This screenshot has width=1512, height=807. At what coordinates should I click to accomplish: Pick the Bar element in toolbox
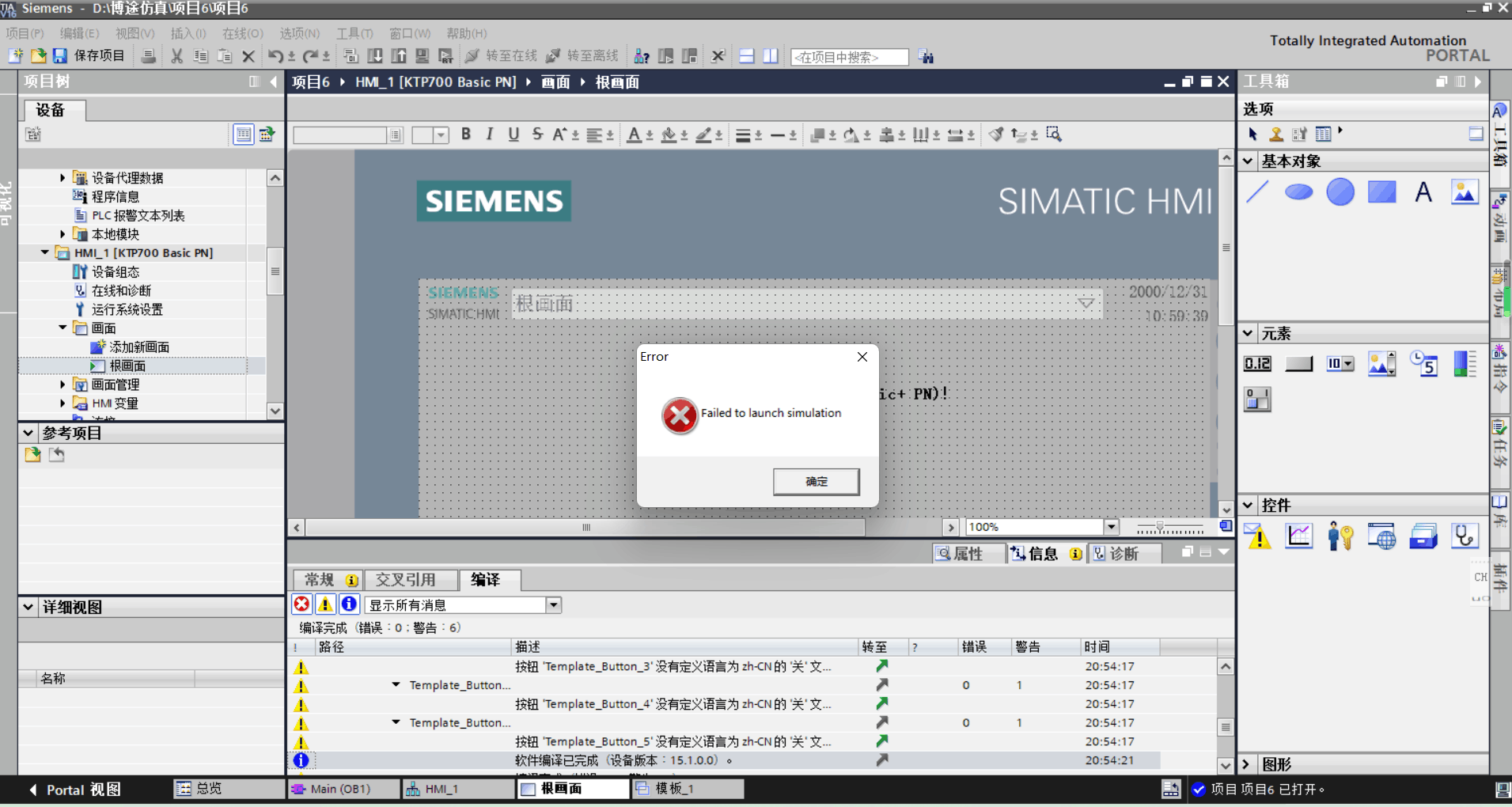[x=1465, y=364]
